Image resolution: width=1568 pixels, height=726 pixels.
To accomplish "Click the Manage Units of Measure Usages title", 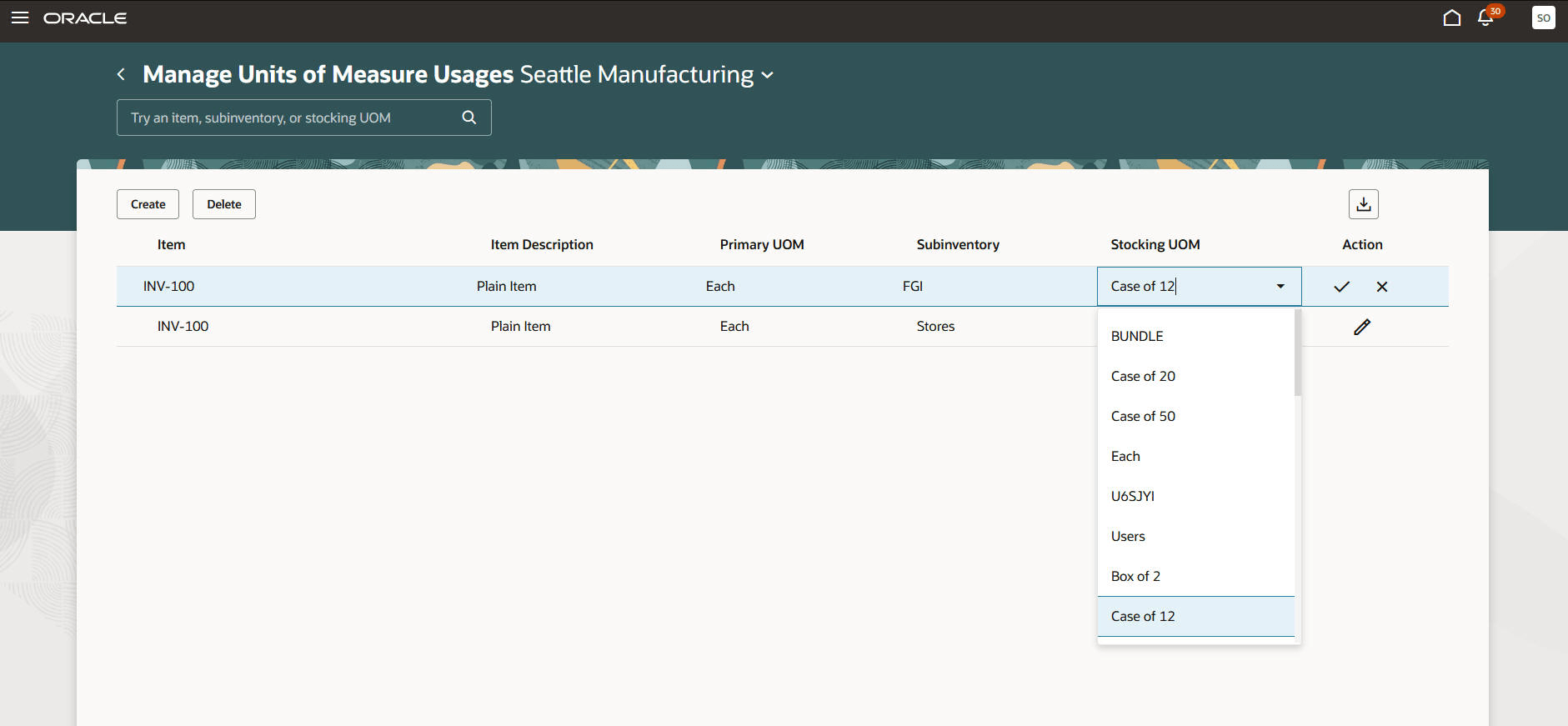I will click(x=328, y=75).
